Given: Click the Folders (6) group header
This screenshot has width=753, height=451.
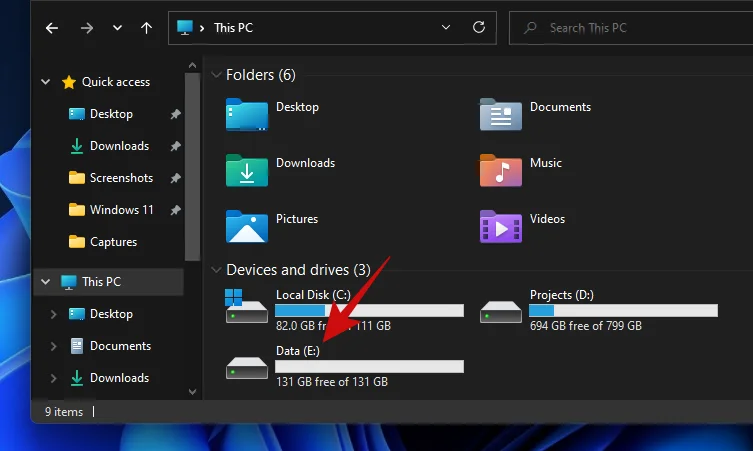Looking at the screenshot, I should (261, 75).
